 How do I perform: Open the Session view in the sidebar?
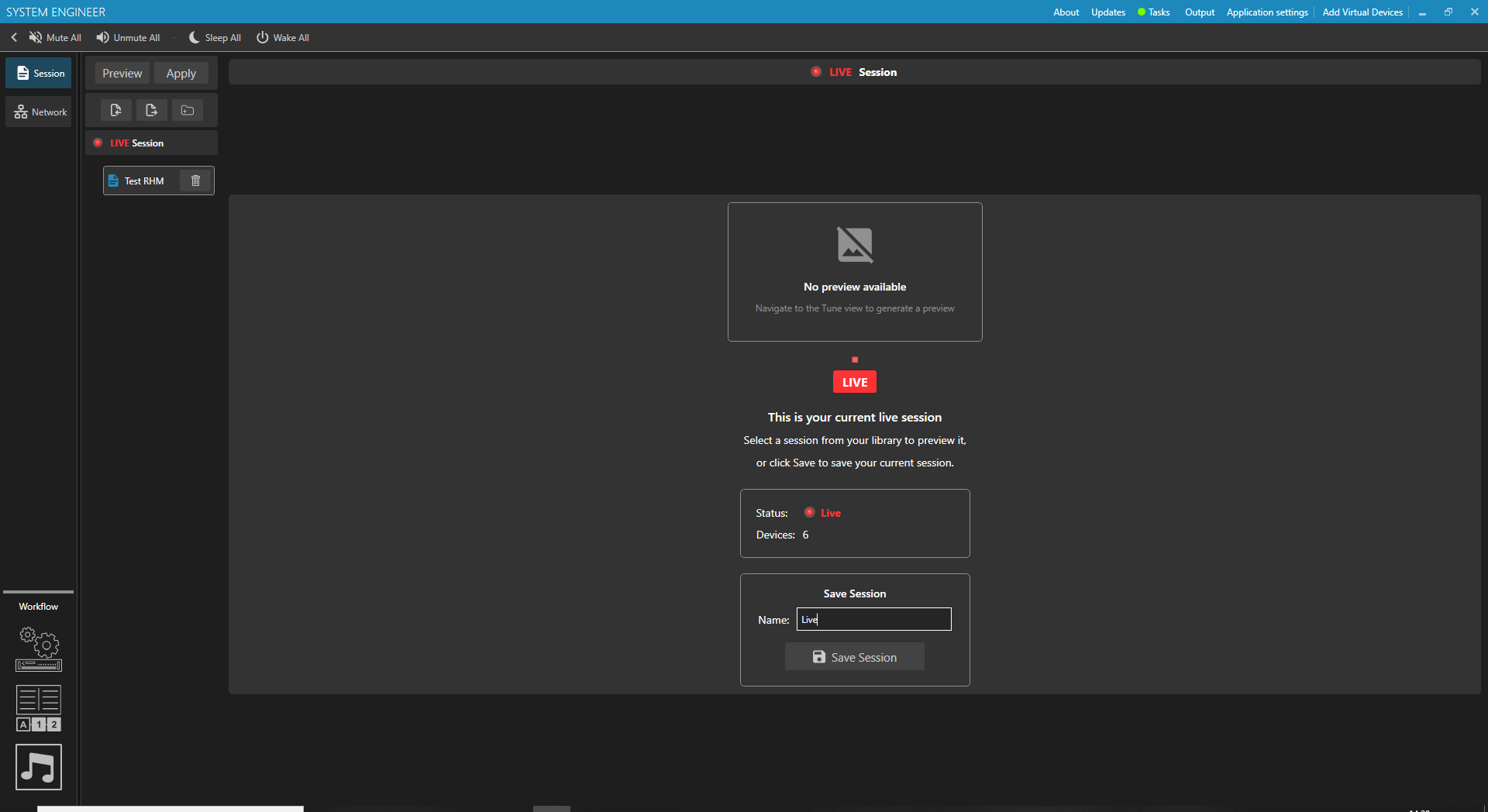[39, 73]
